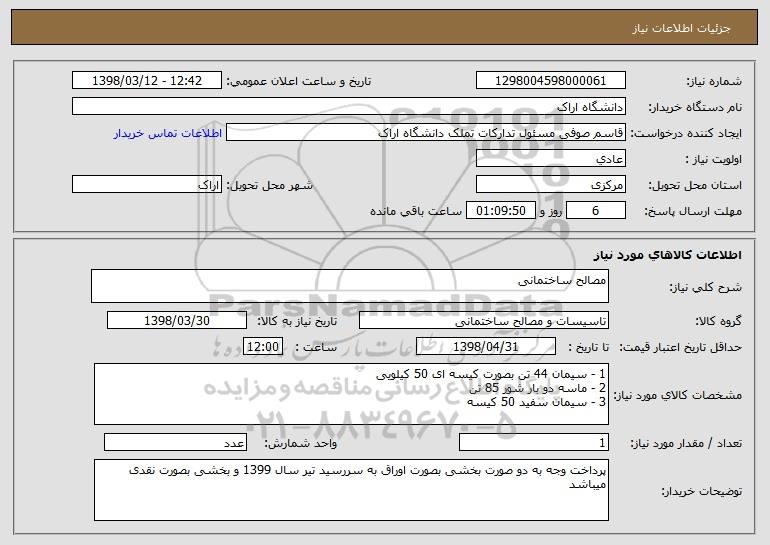This screenshot has width=770, height=545.
Task: Click the label ایجاد کننده درخواست
Action: pyautogui.click(x=686, y=134)
